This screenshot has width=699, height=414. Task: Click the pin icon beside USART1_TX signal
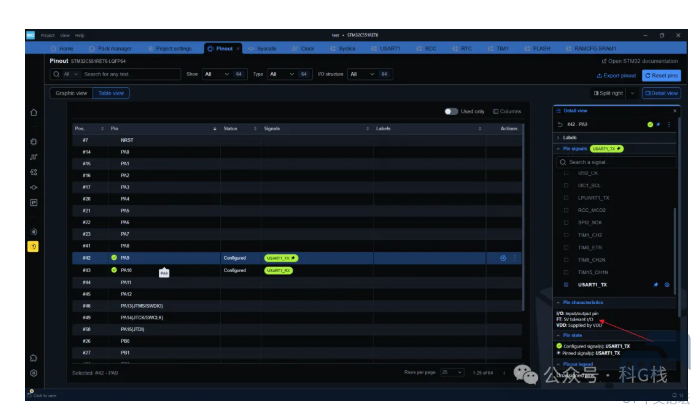pyautogui.click(x=655, y=284)
